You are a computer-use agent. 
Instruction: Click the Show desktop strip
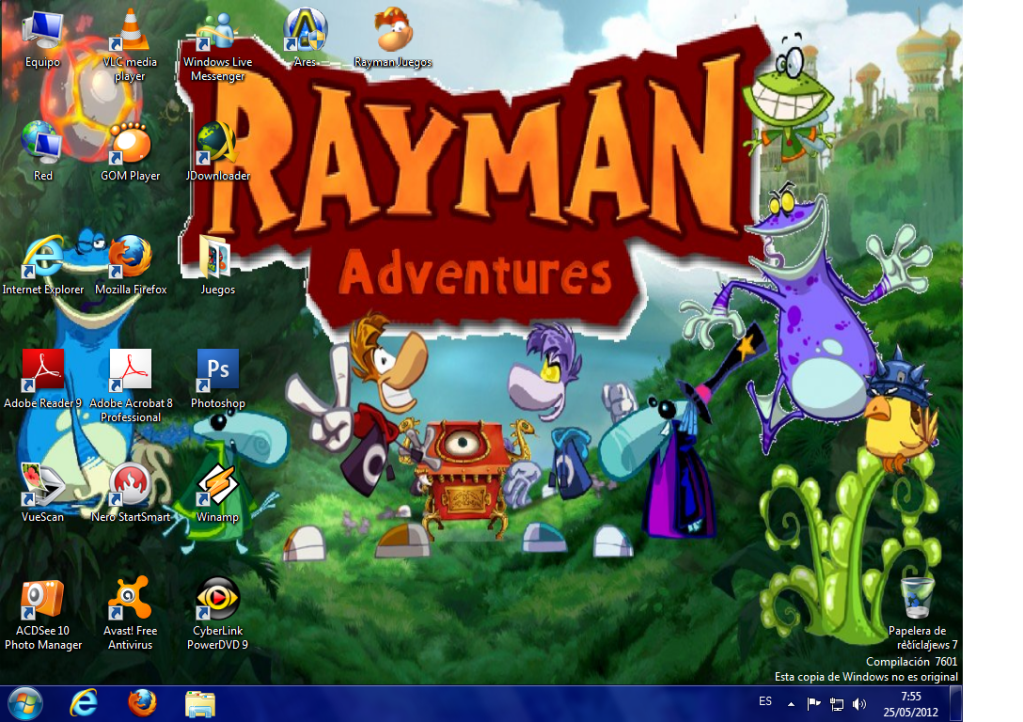point(956,703)
